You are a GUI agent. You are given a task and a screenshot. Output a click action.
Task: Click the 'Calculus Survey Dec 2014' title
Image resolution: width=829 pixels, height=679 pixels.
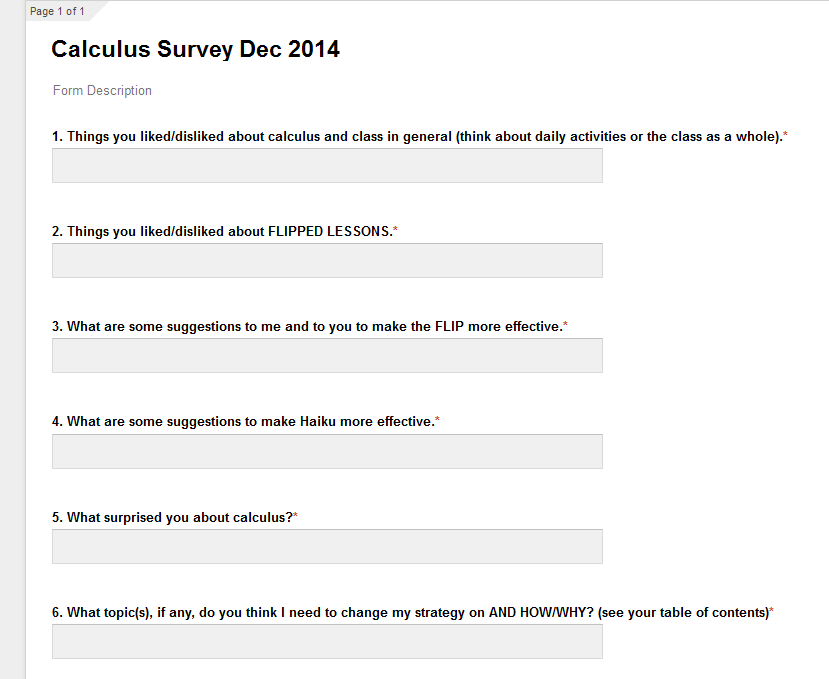tap(195, 49)
